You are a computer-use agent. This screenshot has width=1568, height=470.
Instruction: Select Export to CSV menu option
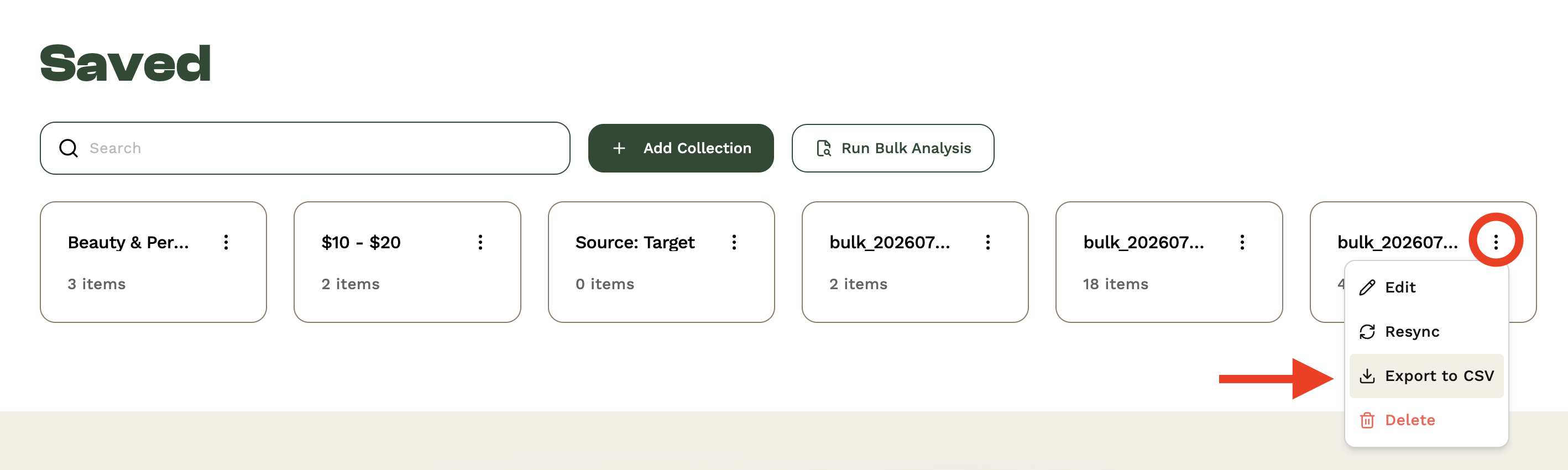(x=1426, y=375)
